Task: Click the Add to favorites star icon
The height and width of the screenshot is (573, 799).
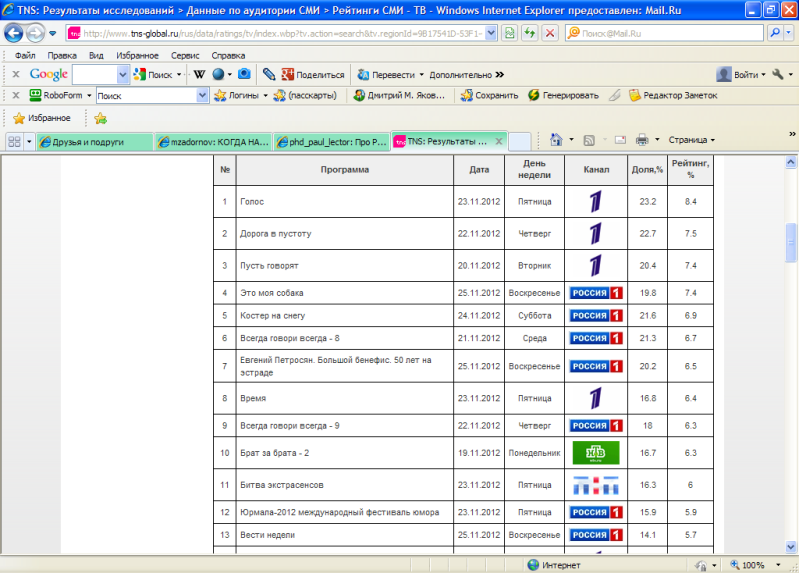Action: 100,118
